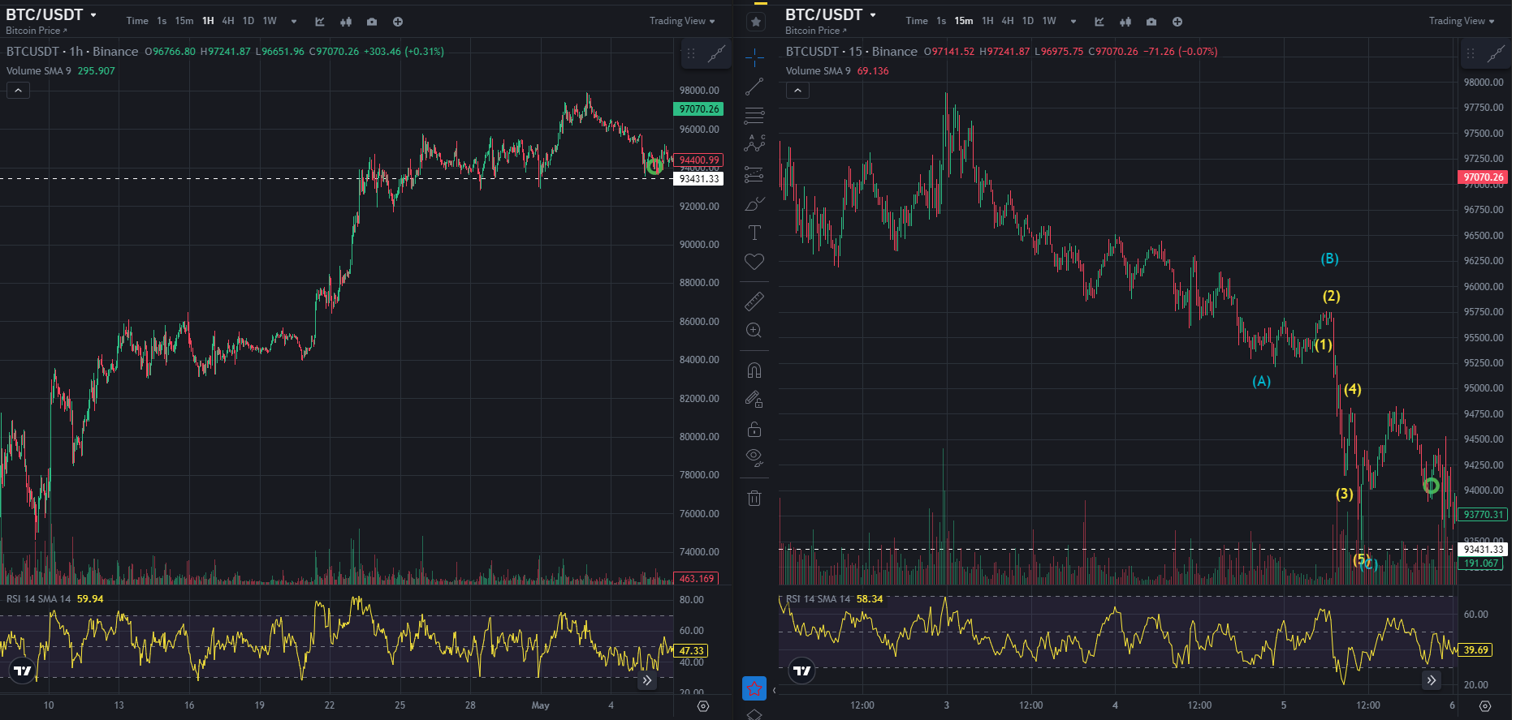Click TradingView logo on left chart
1516x720 pixels.
pos(22,671)
